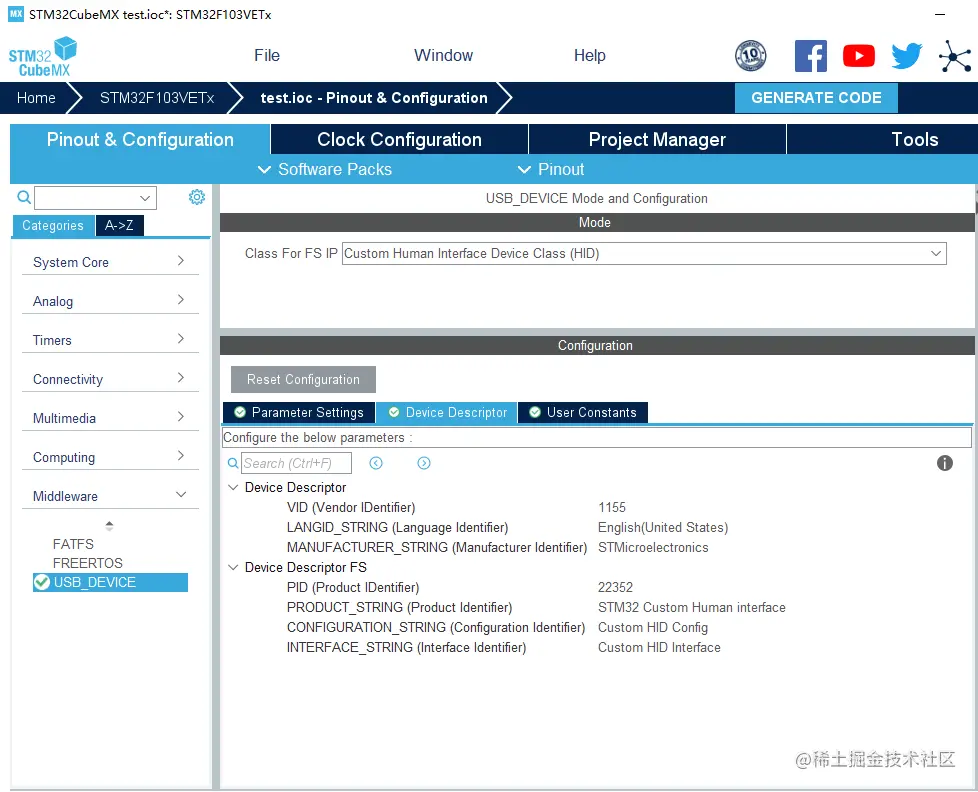Select the CONFIGURATION_STRING parameter row label
Image resolution: width=978 pixels, height=792 pixels.
click(x=435, y=627)
